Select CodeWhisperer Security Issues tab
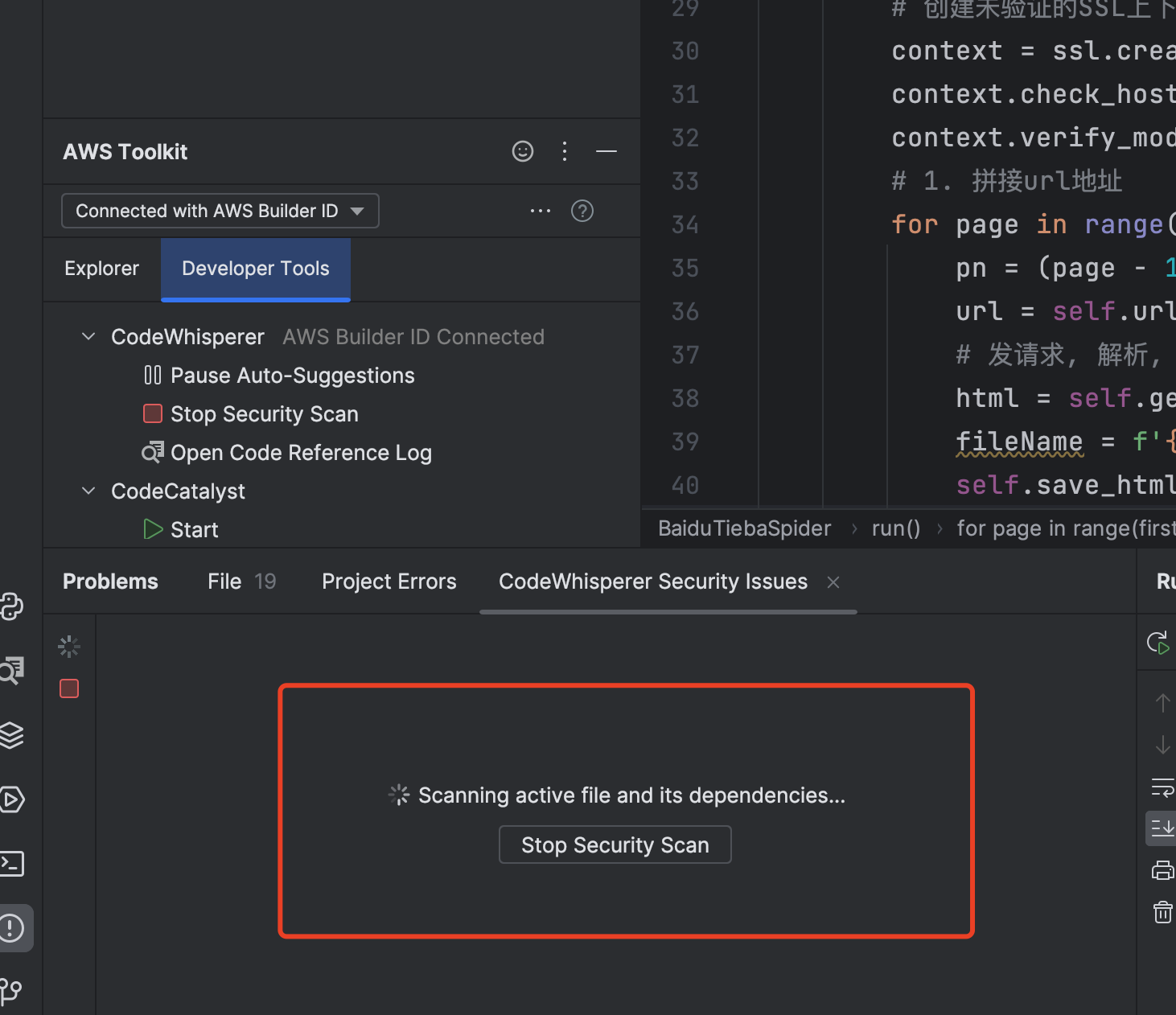 coord(653,581)
